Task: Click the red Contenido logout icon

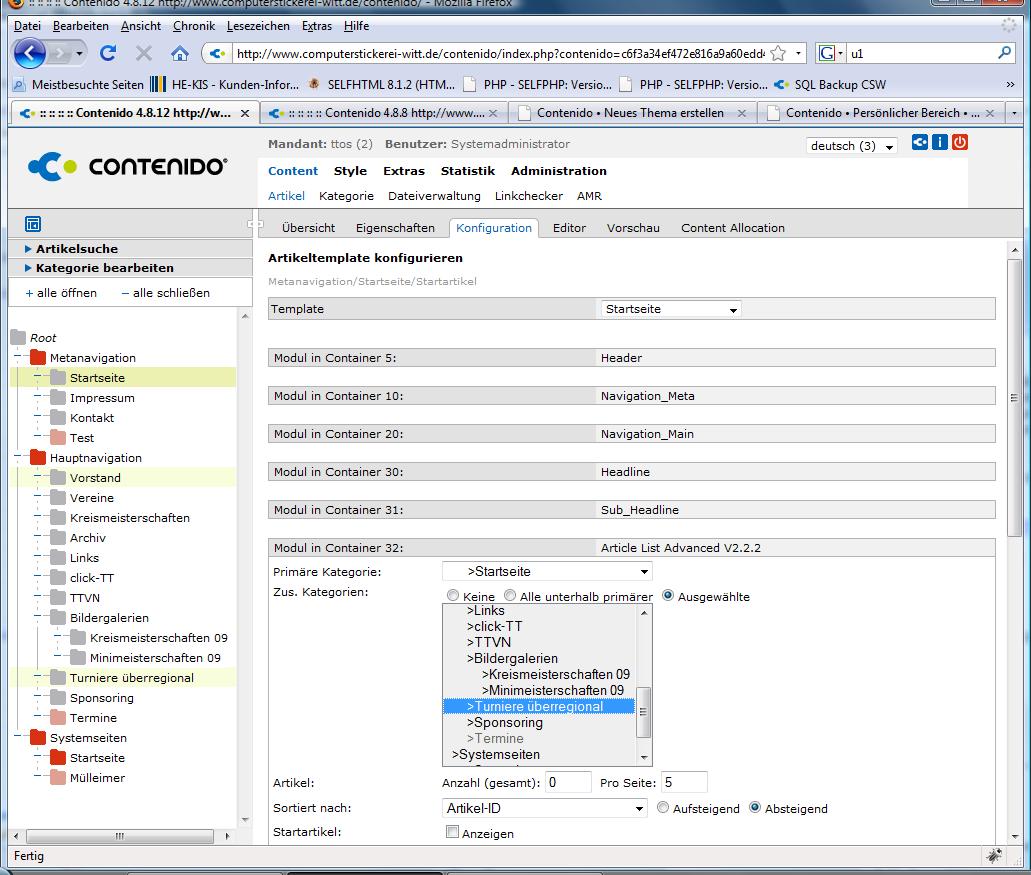Action: [x=960, y=143]
